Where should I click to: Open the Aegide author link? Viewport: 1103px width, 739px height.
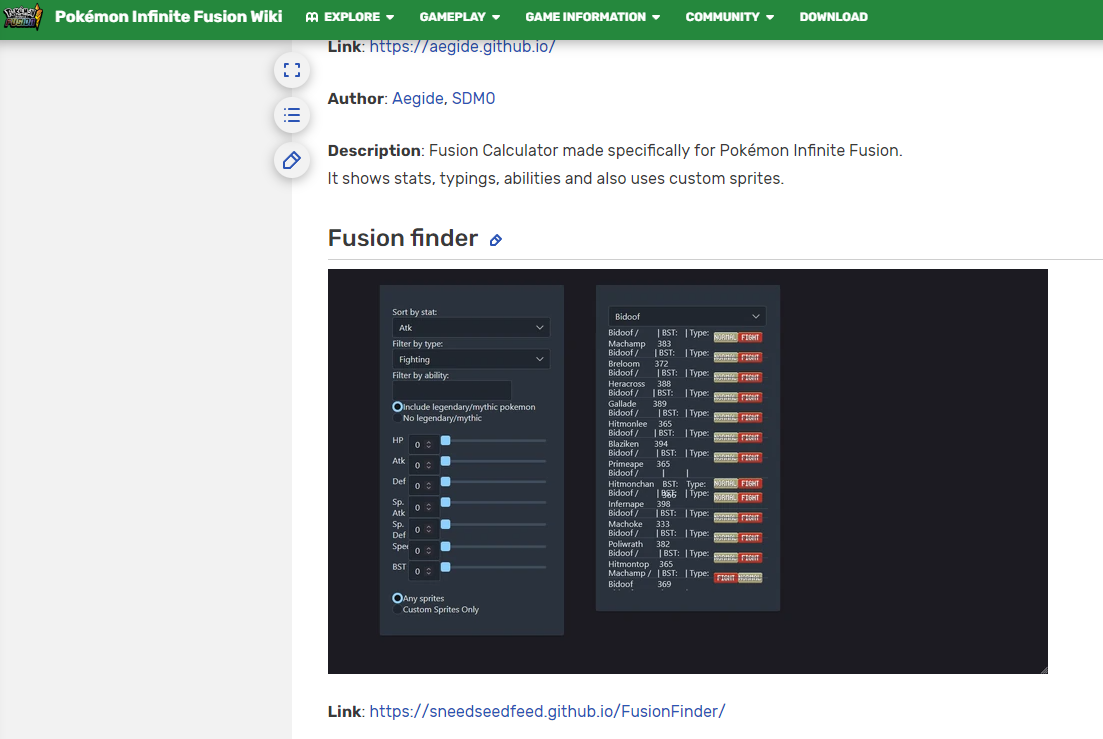[417, 98]
